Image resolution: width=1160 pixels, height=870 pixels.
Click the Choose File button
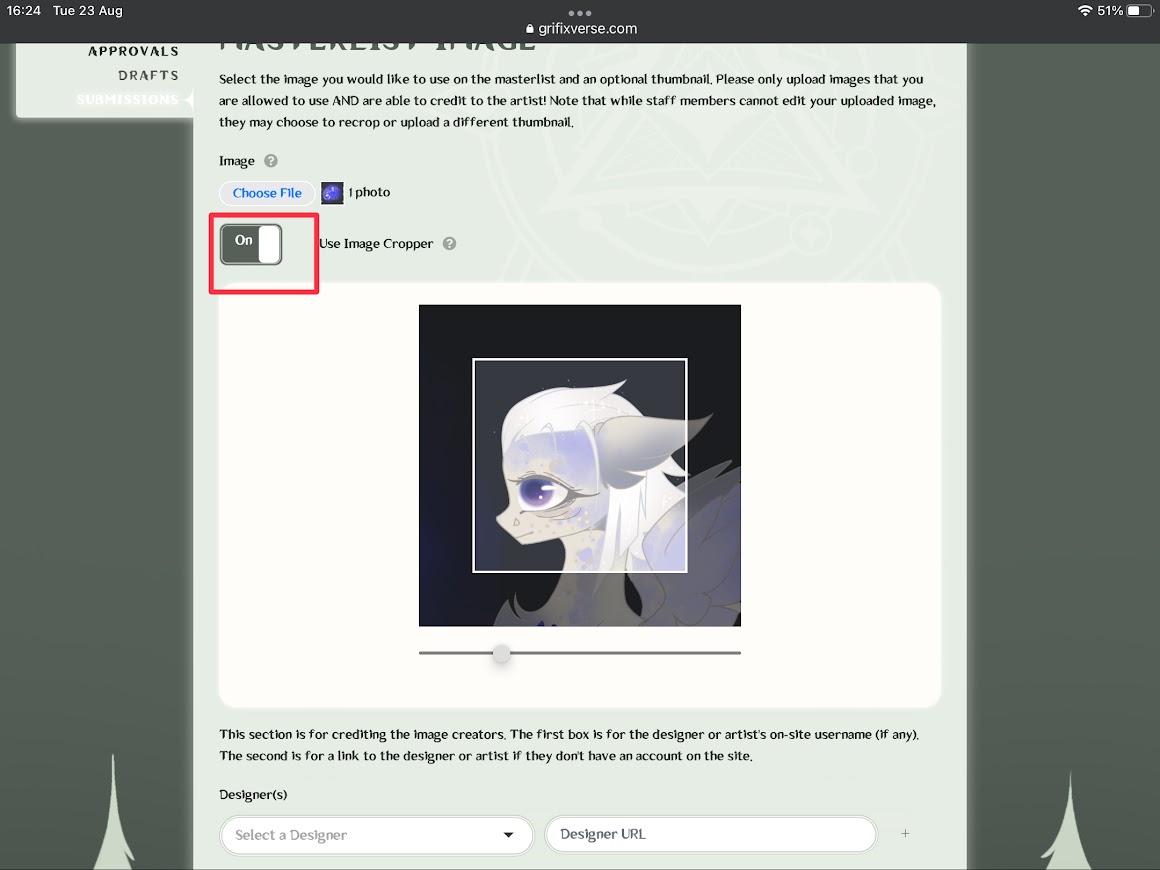267,193
